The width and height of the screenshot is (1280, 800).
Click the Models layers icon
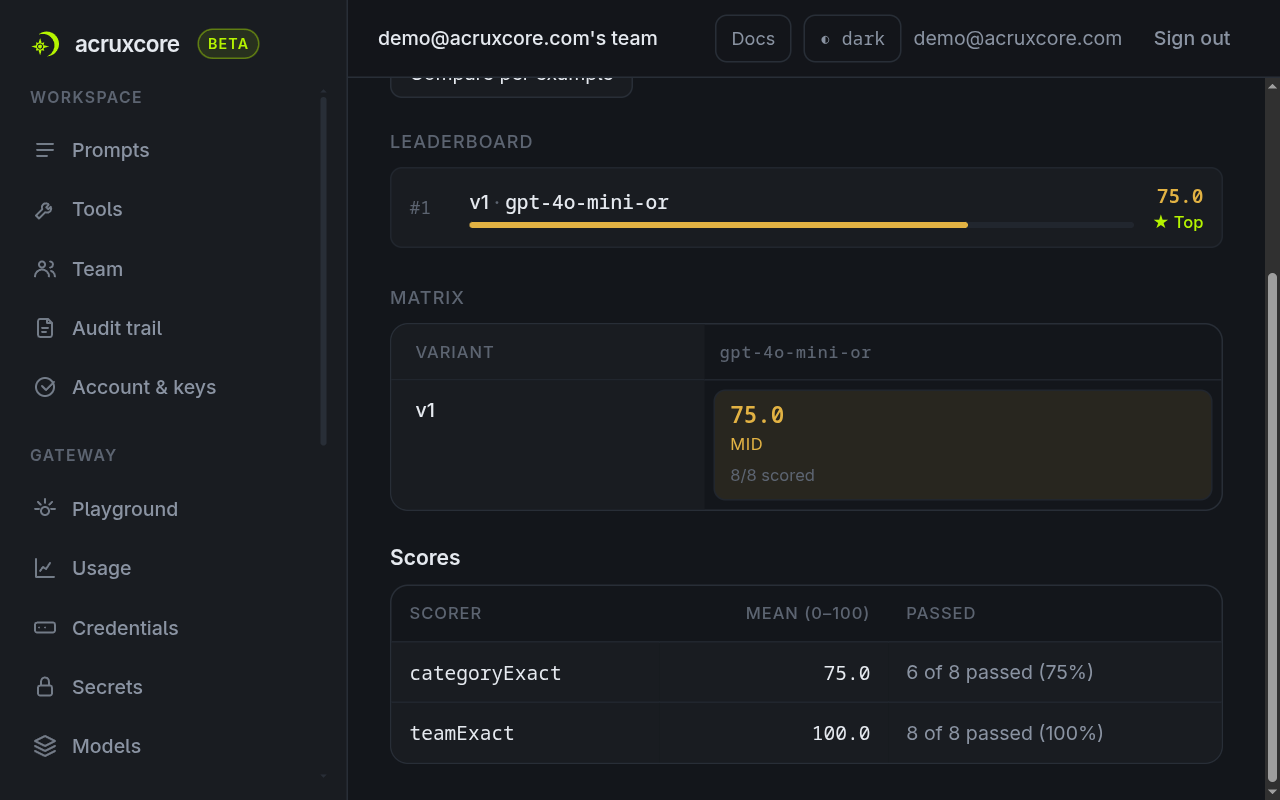pyautogui.click(x=45, y=746)
